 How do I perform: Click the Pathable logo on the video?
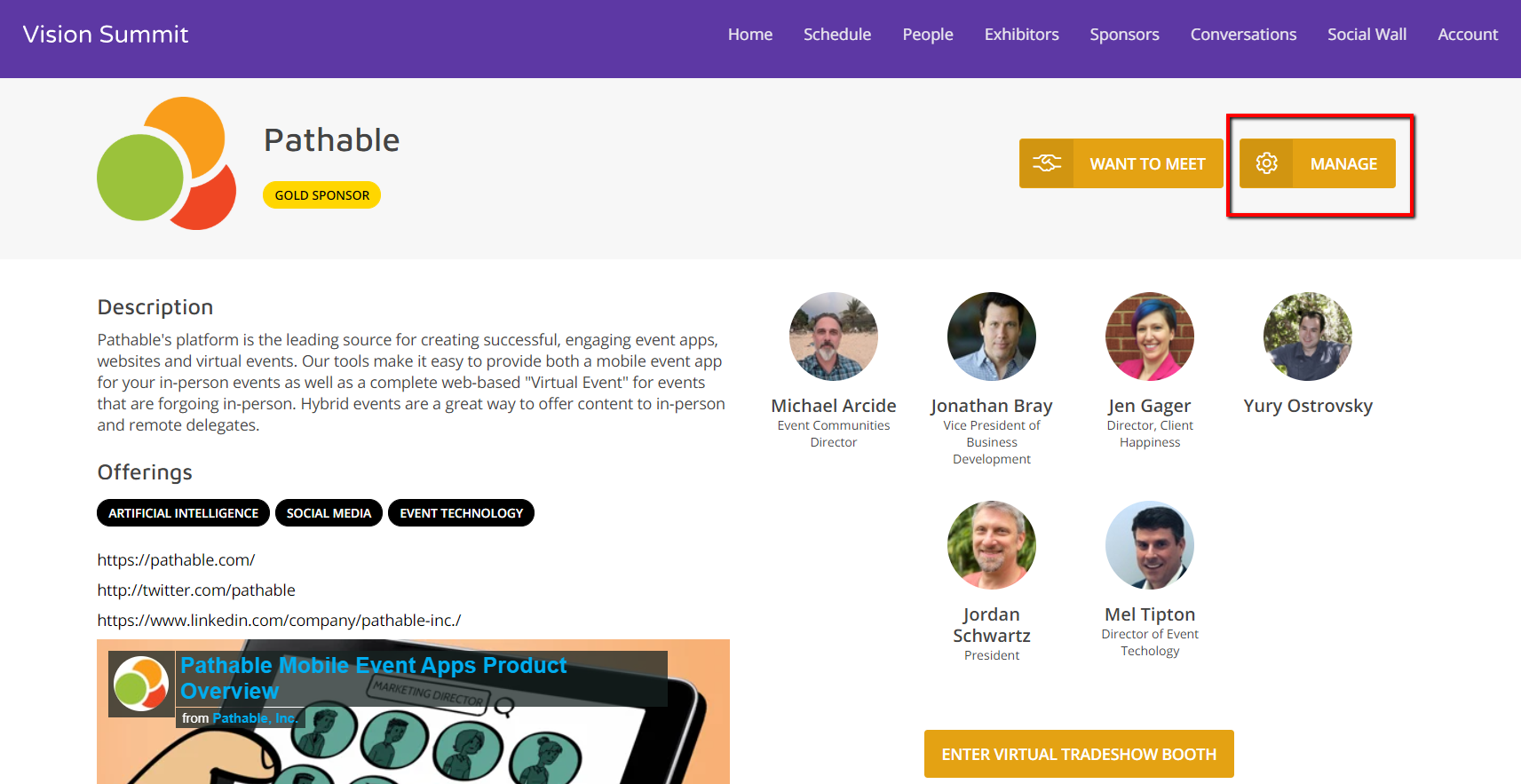tap(141, 684)
